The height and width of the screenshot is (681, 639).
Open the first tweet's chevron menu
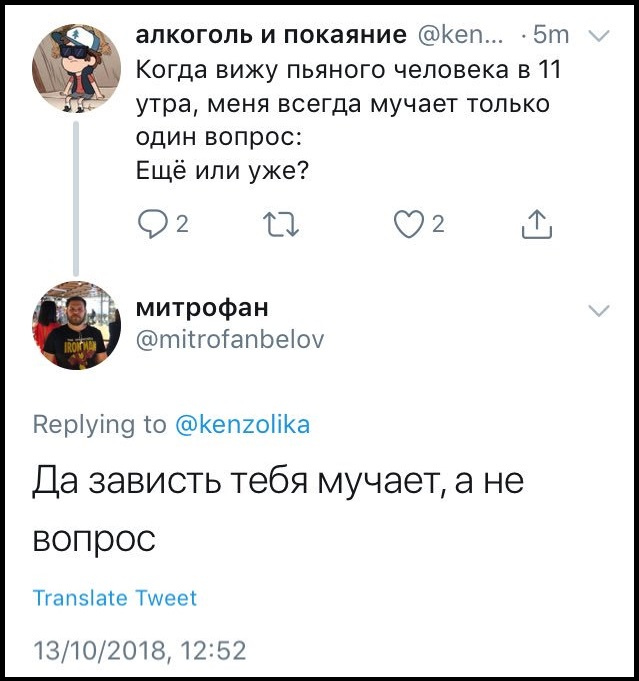[x=598, y=36]
